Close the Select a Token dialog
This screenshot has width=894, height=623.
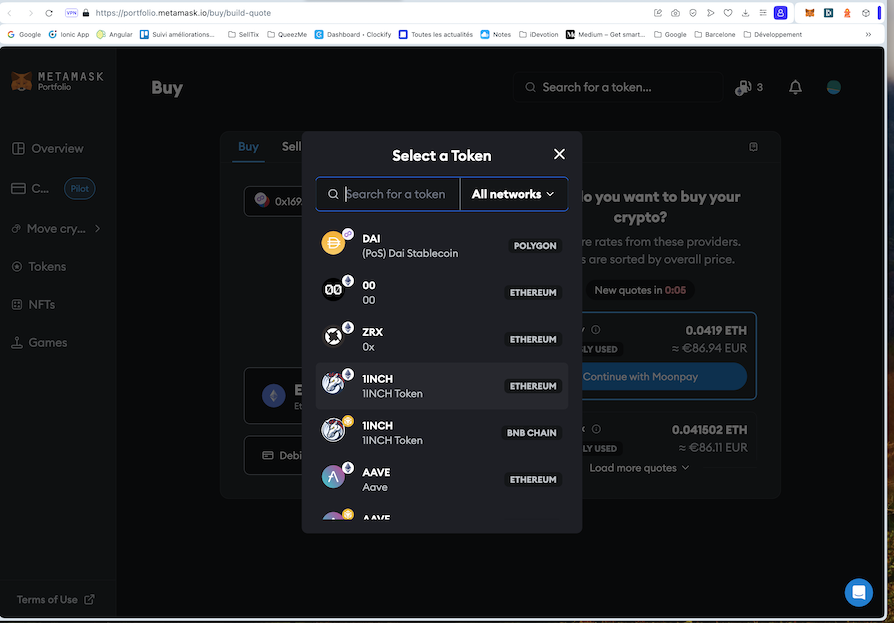(x=559, y=154)
